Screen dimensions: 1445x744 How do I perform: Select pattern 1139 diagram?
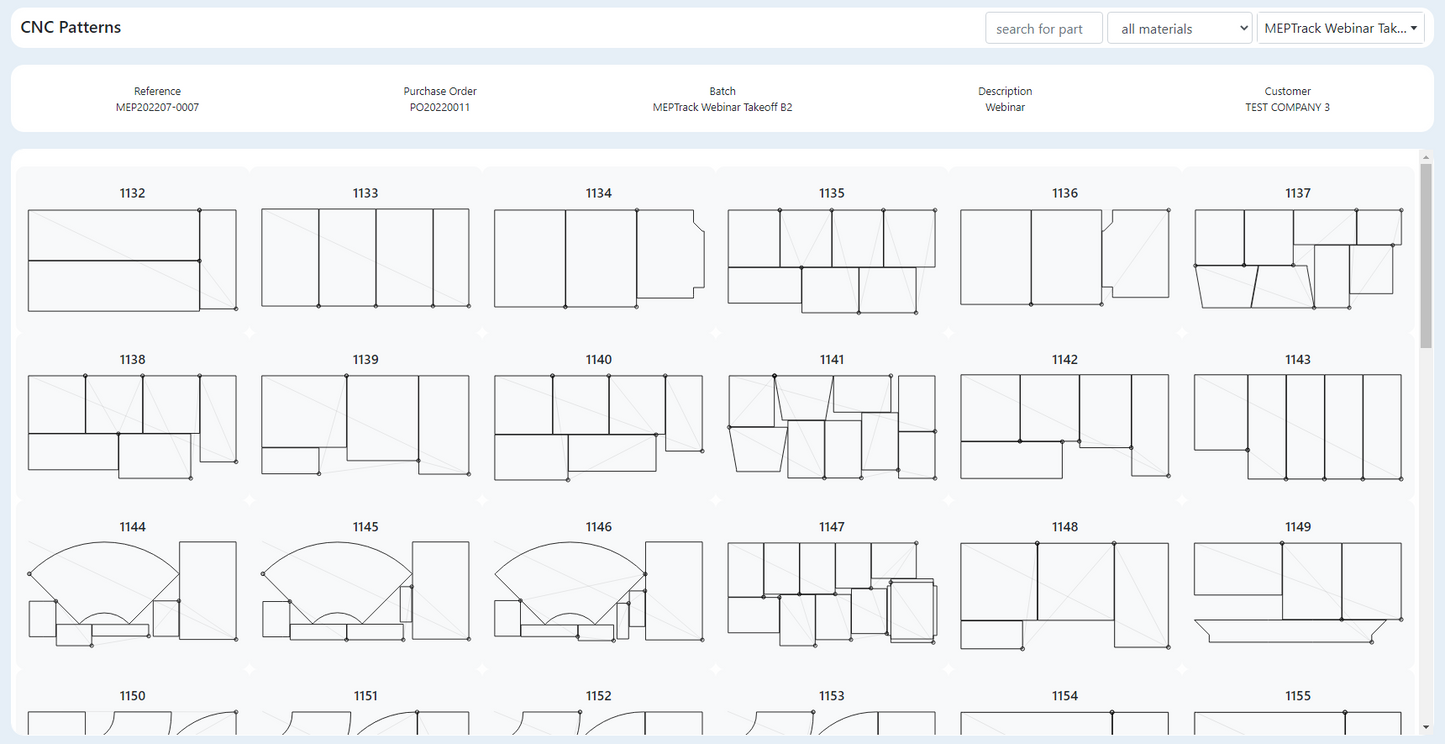(x=365, y=426)
